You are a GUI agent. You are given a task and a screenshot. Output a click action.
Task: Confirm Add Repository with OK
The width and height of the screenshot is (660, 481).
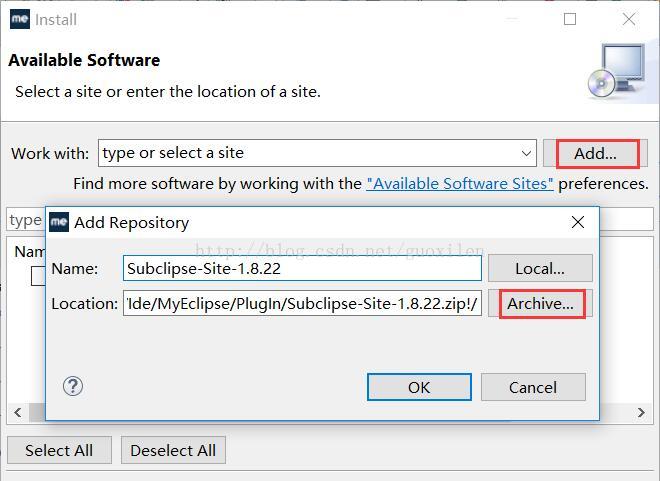pos(419,387)
